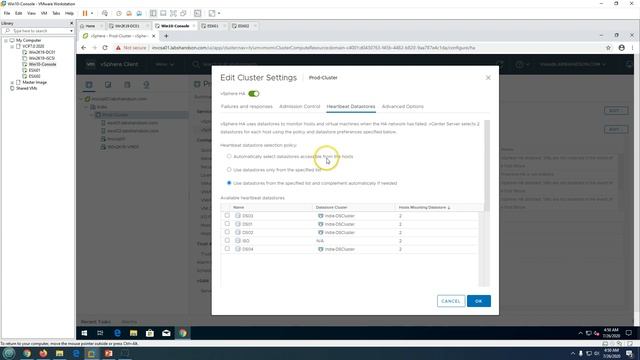Collapse the My Computer tree node

pos(6,40)
